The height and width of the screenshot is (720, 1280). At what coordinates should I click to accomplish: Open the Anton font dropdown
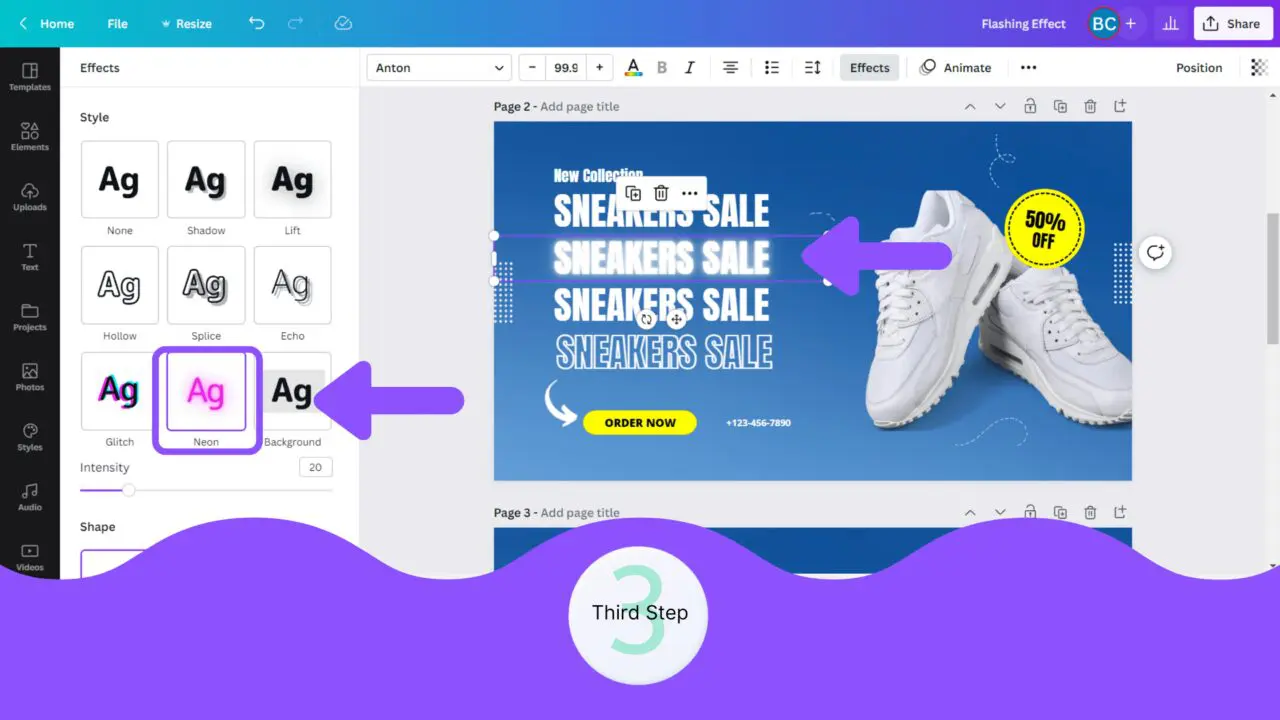pos(440,68)
